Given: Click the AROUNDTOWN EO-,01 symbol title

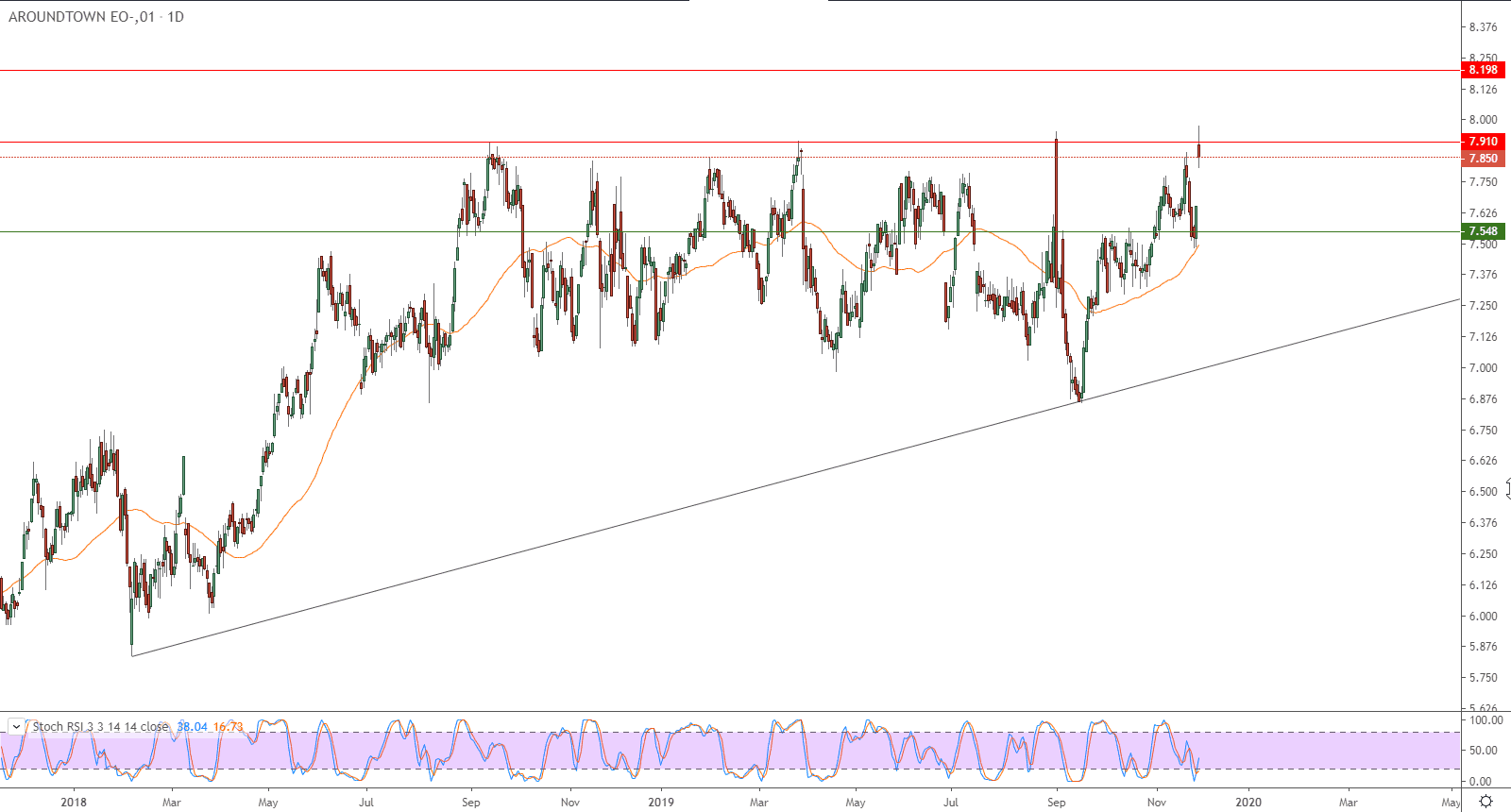Looking at the screenshot, I should pos(81,17).
